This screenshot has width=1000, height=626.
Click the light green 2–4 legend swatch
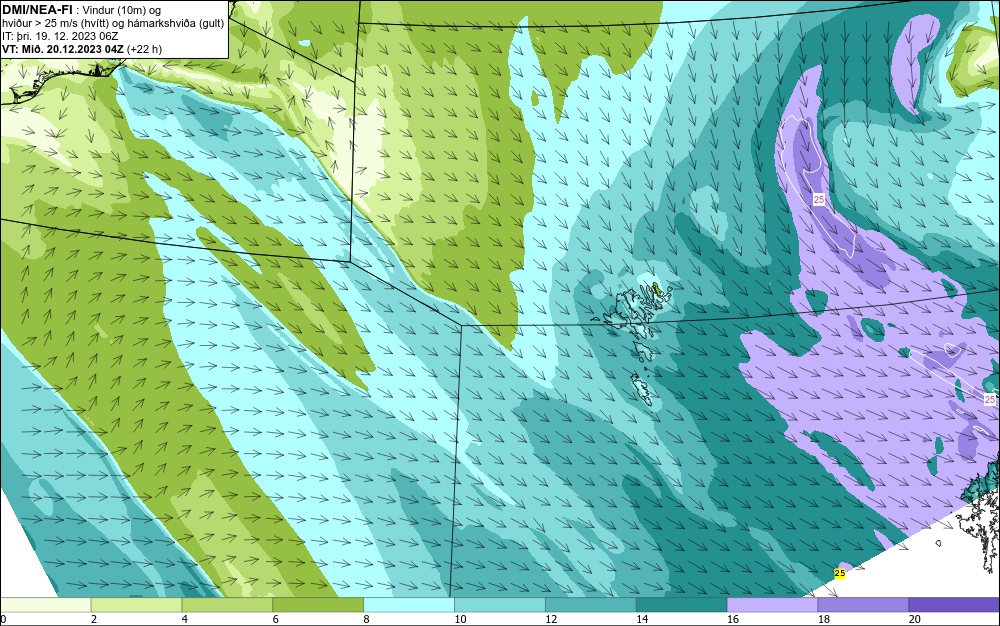click(136, 605)
